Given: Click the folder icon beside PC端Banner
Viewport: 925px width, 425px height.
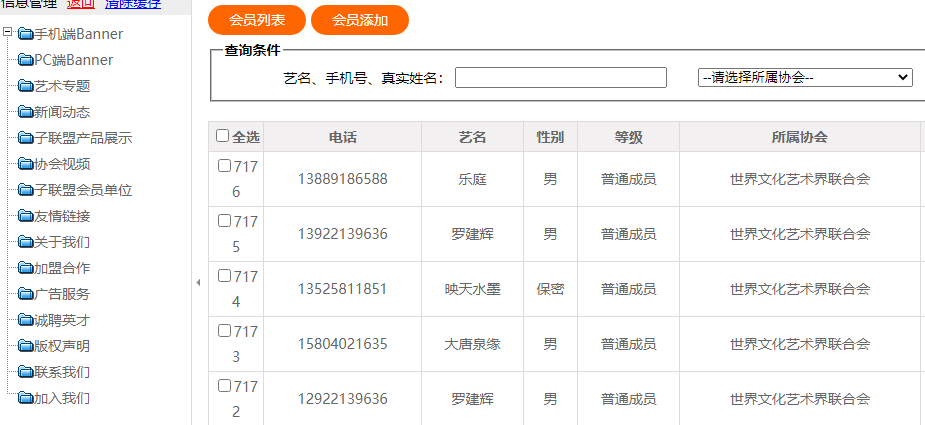Looking at the screenshot, I should [x=25, y=60].
